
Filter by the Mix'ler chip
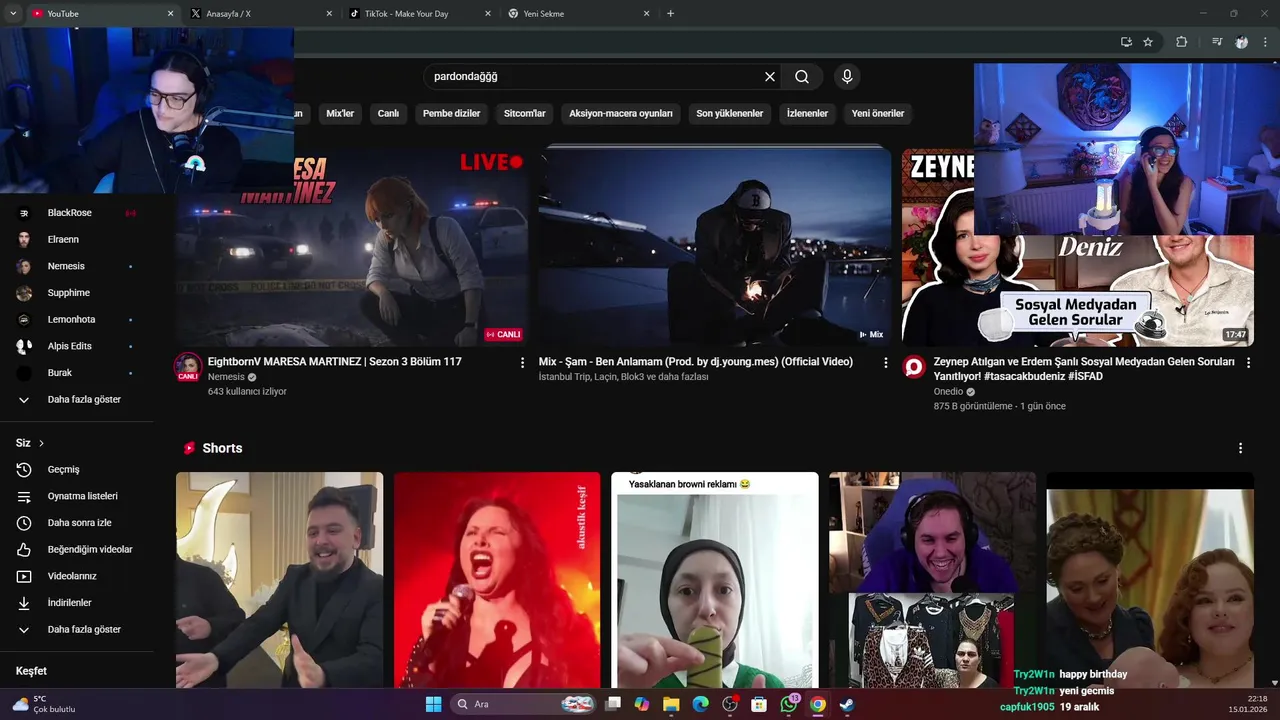pos(340,114)
